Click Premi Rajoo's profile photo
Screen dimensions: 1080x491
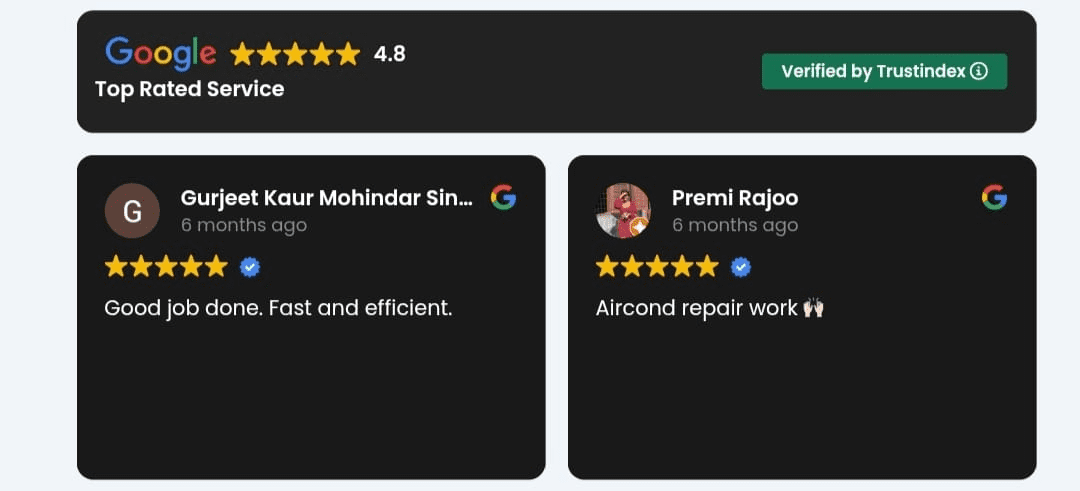pyautogui.click(x=623, y=211)
